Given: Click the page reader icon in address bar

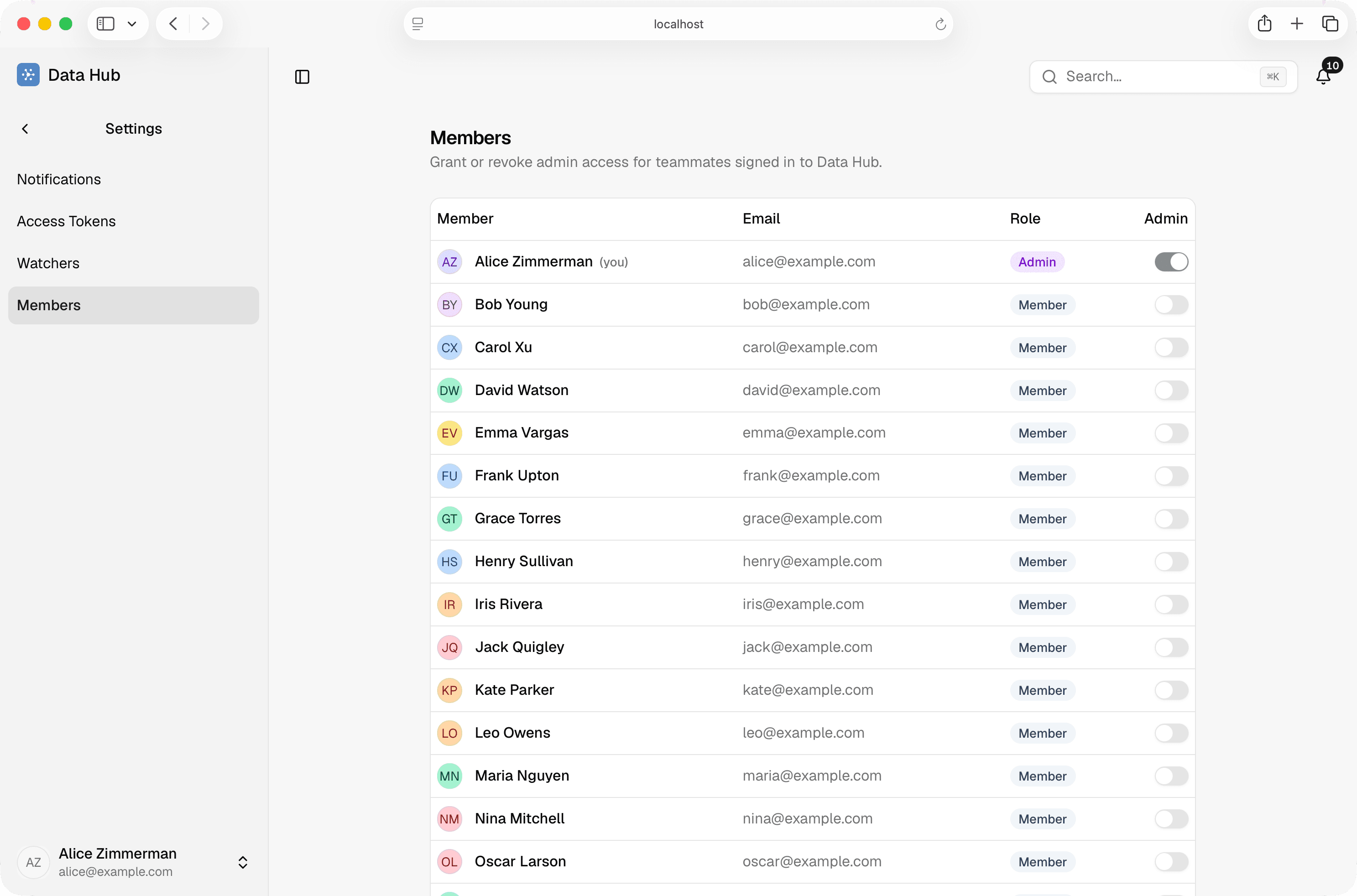Looking at the screenshot, I should (418, 24).
